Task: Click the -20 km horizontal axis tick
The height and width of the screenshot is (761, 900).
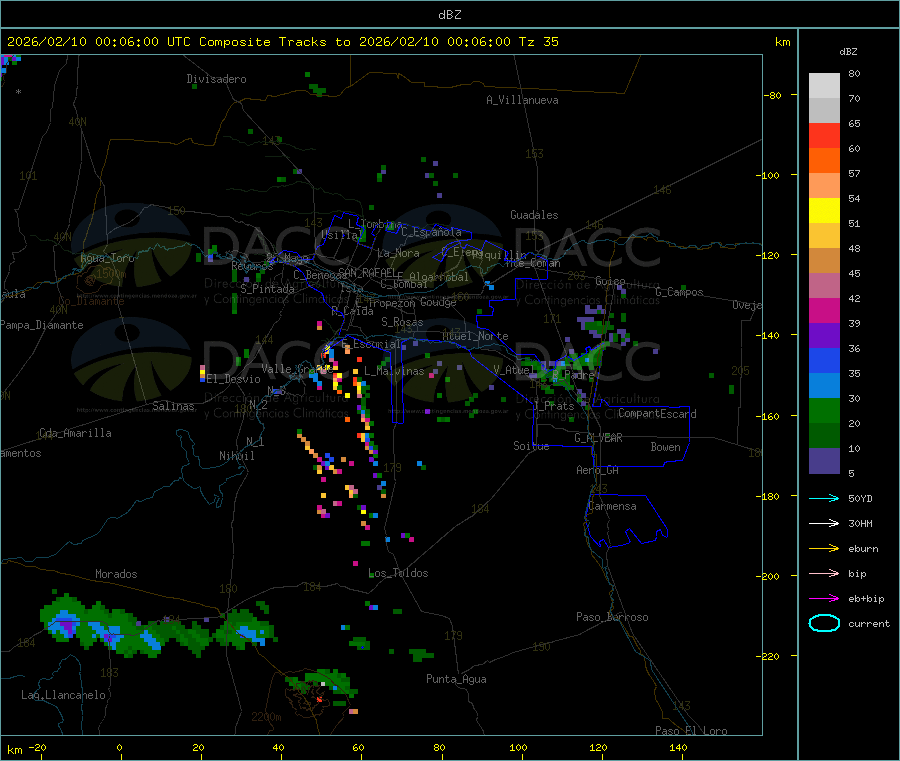Action: coord(37,747)
